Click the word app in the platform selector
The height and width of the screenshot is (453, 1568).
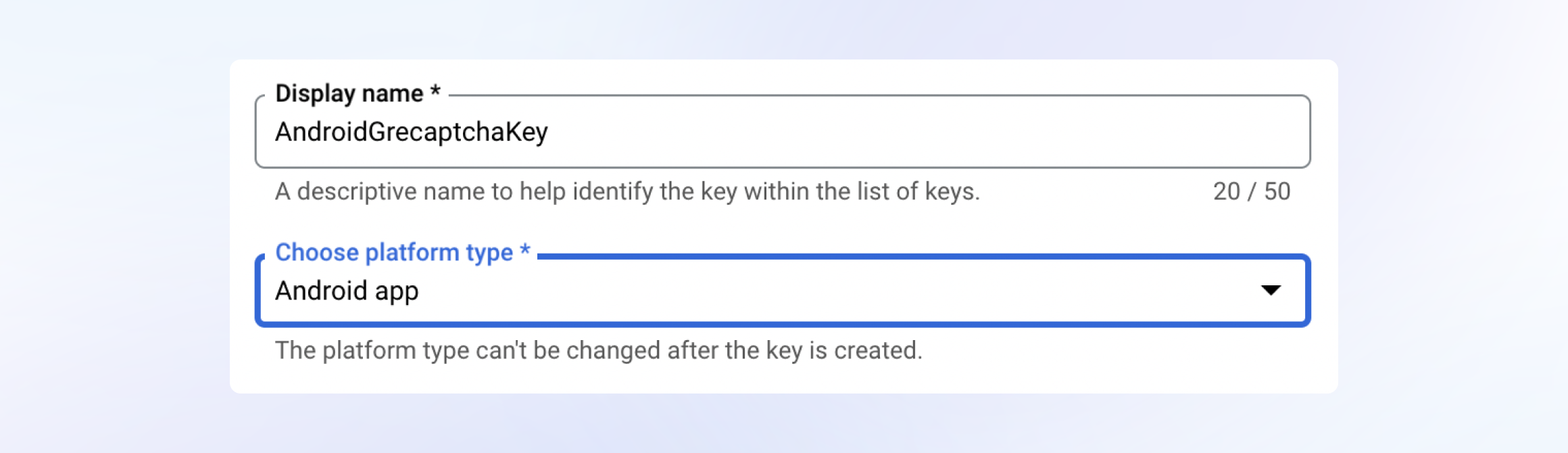397,292
